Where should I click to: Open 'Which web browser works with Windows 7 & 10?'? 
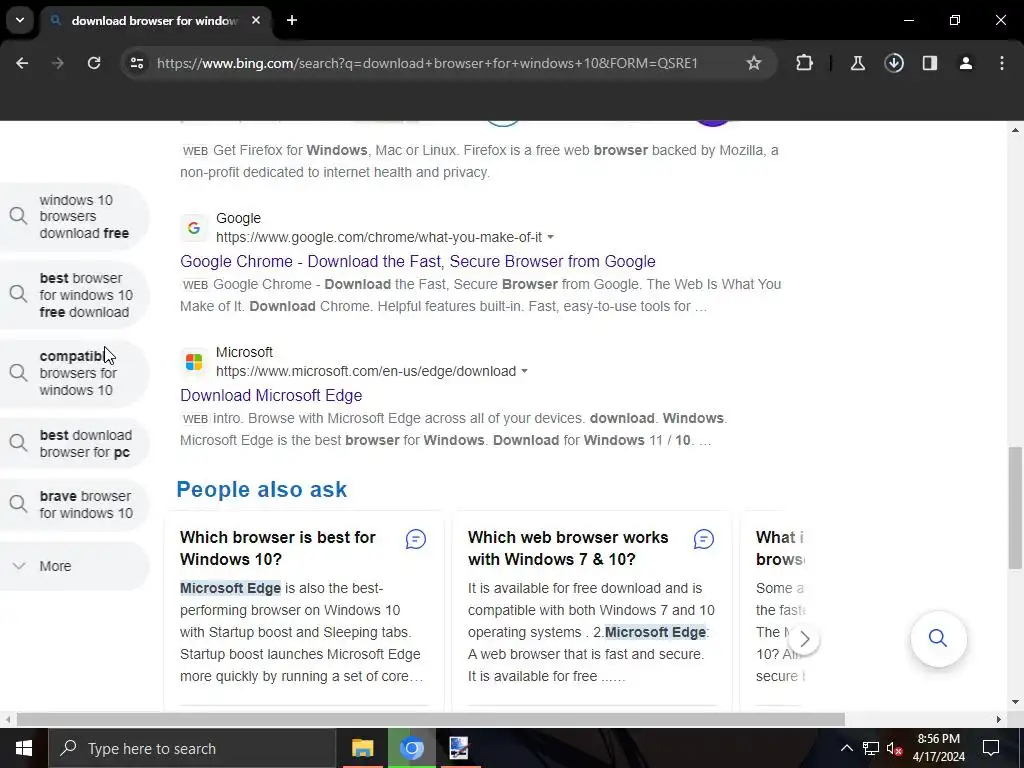click(x=568, y=548)
